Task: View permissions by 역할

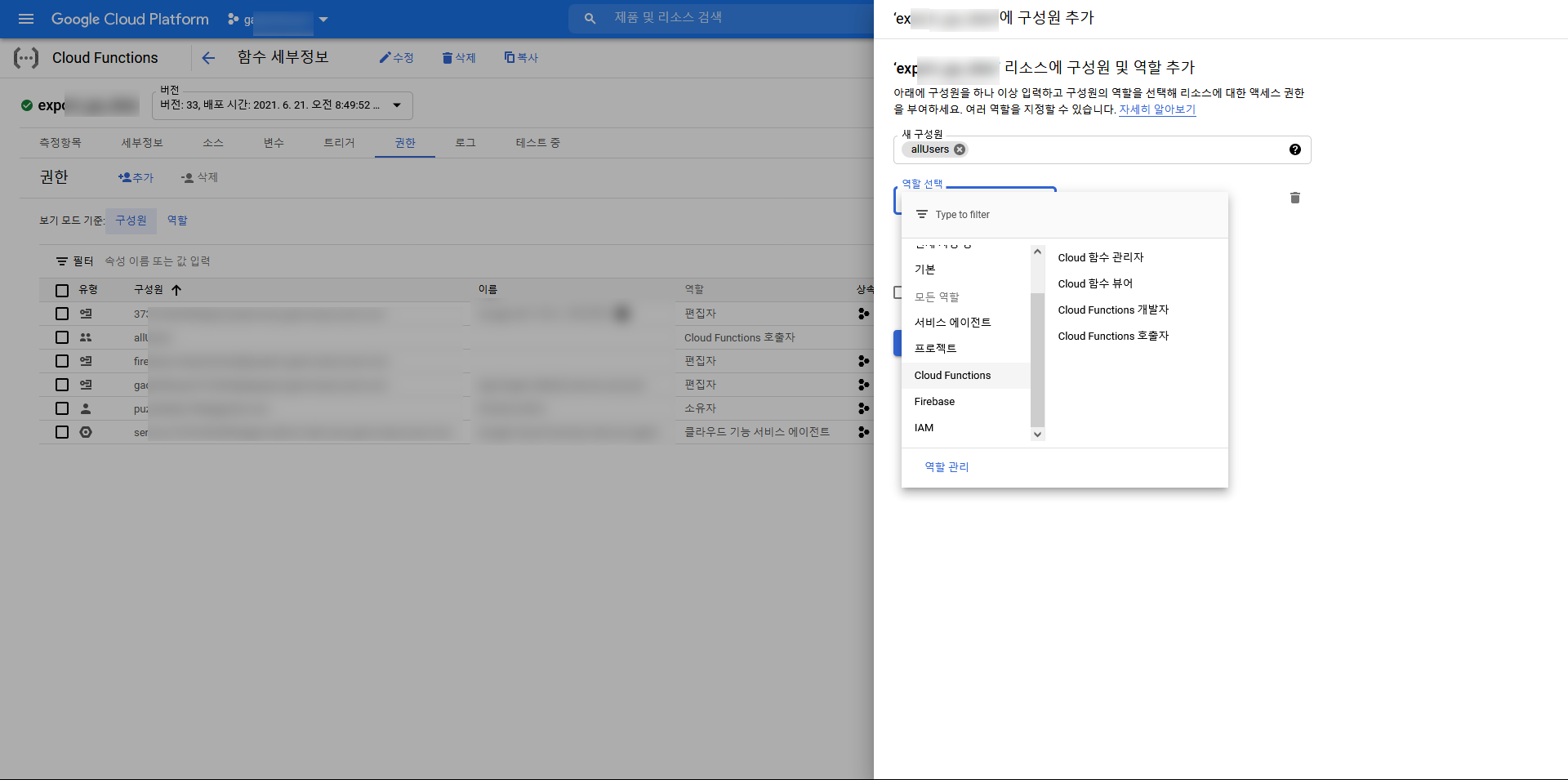Action: (177, 221)
